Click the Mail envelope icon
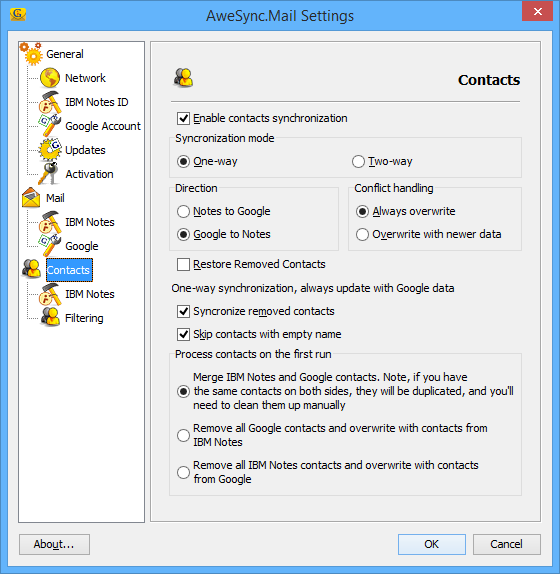Viewport: 560px width, 574px height. pyautogui.click(x=31, y=198)
